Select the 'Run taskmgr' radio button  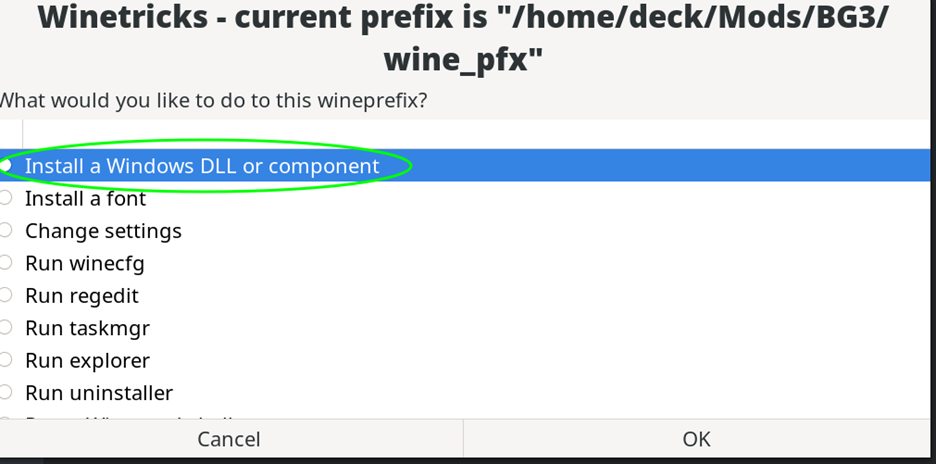point(6,328)
